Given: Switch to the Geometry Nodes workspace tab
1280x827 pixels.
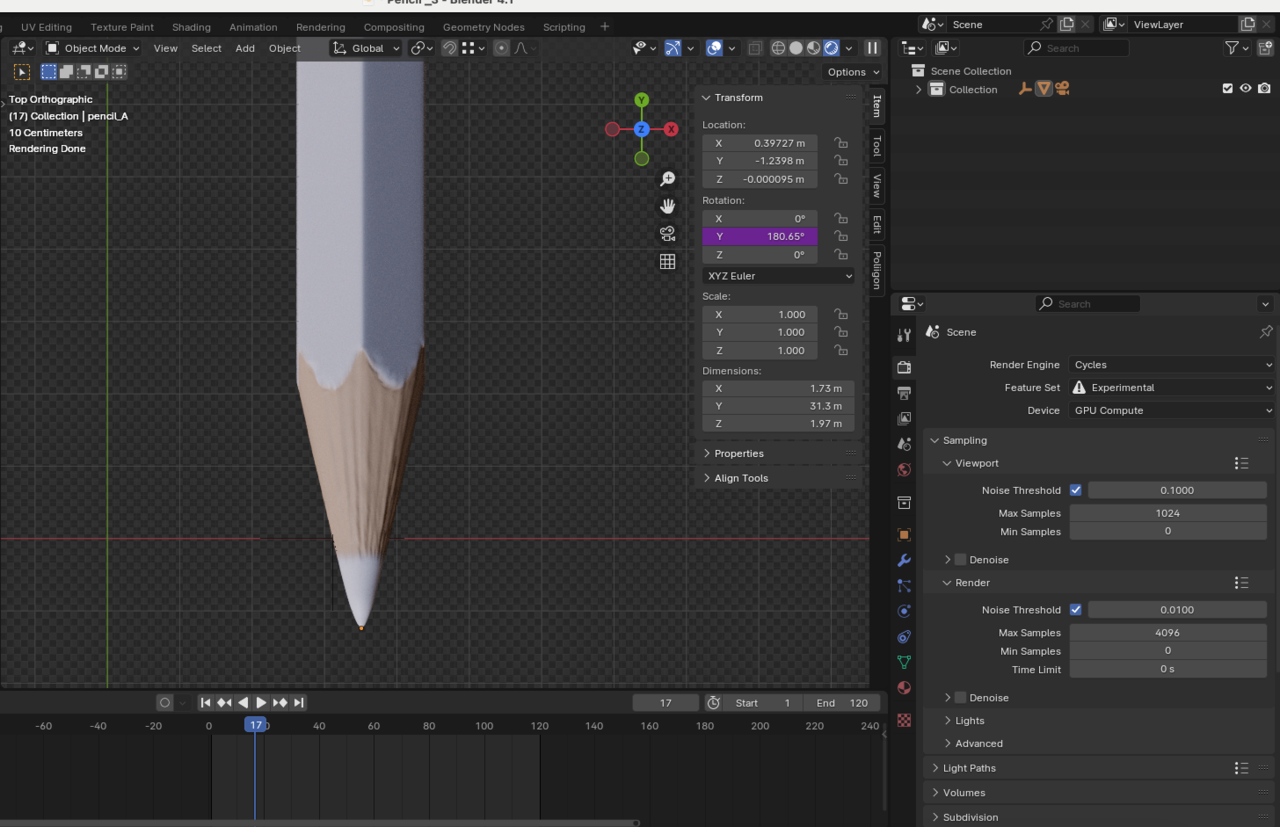Looking at the screenshot, I should (x=483, y=27).
